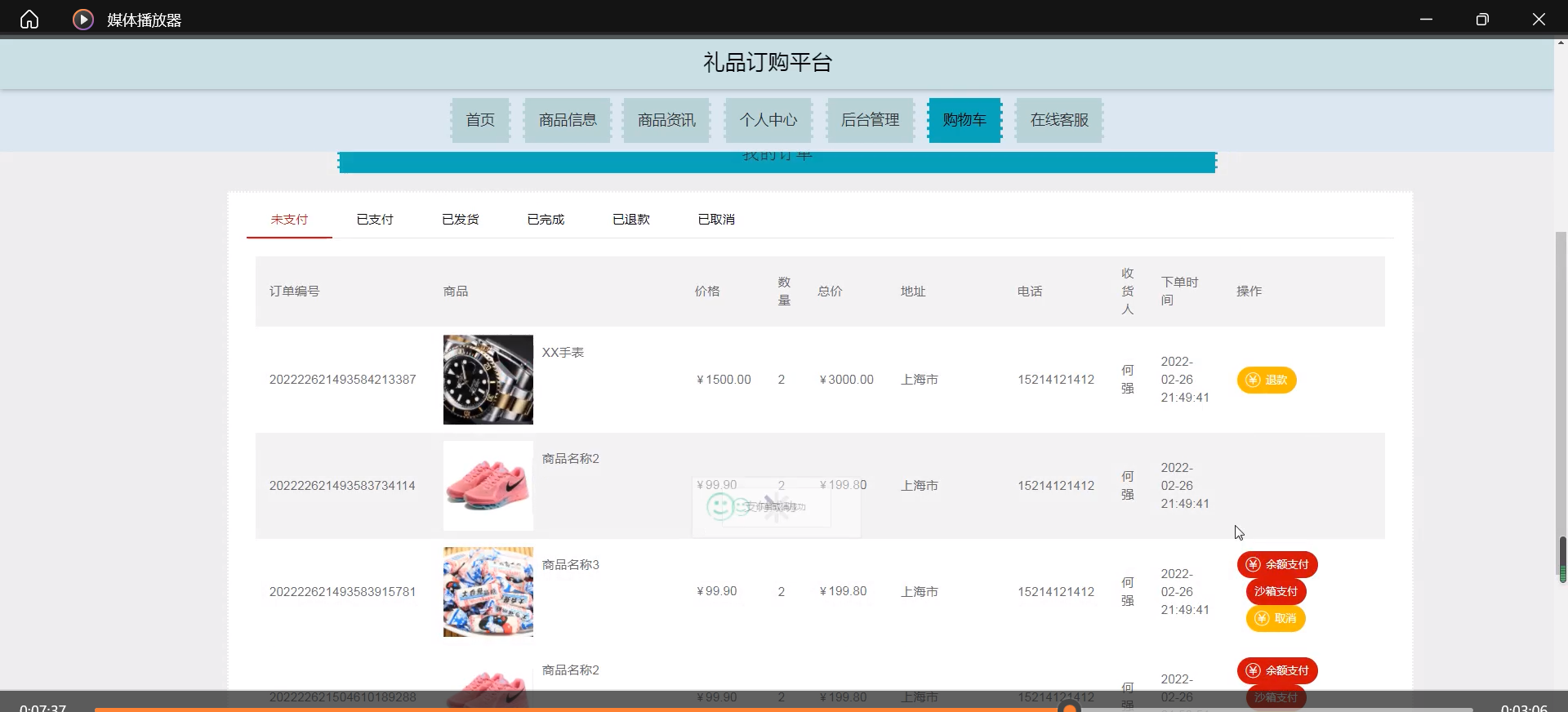The width and height of the screenshot is (1568, 712).
Task: Click order number 202222621493583915781
Action: pos(342,592)
